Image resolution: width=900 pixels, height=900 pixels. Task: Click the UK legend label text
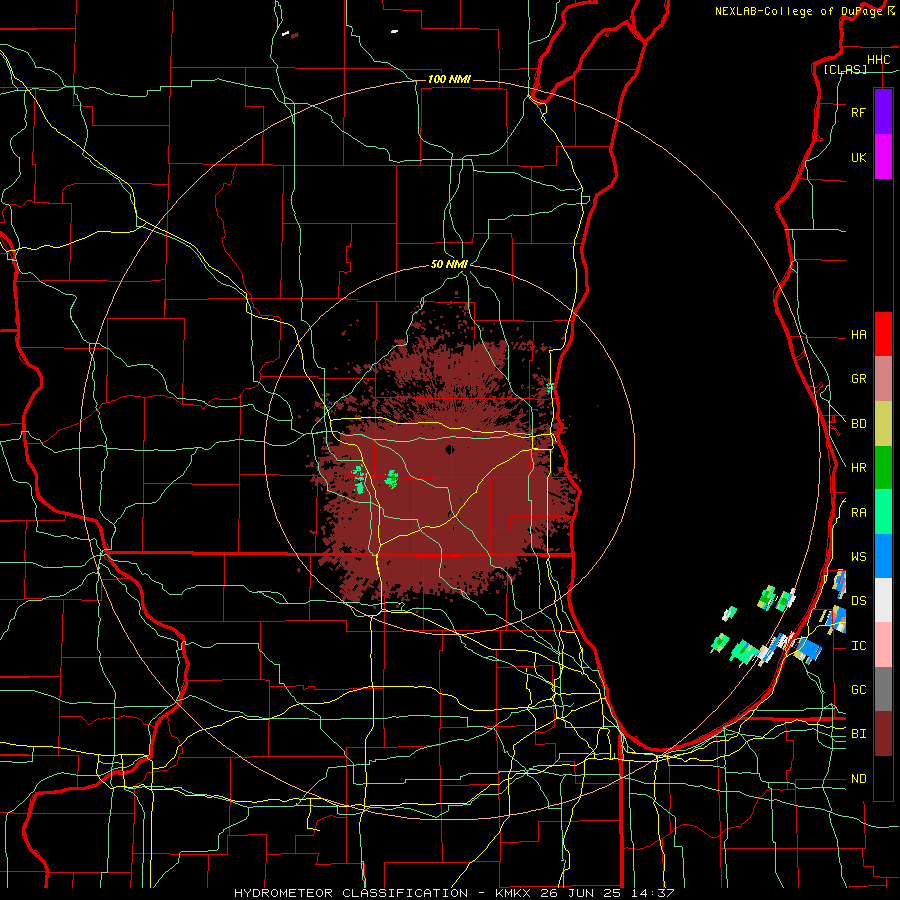tap(858, 157)
